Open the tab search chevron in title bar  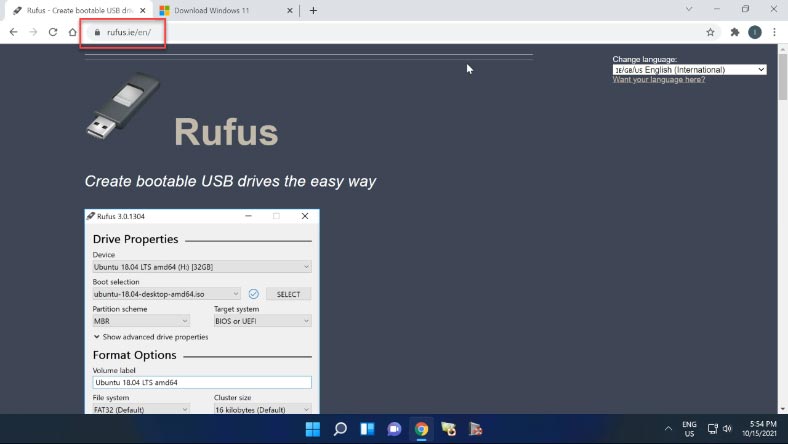click(x=688, y=9)
